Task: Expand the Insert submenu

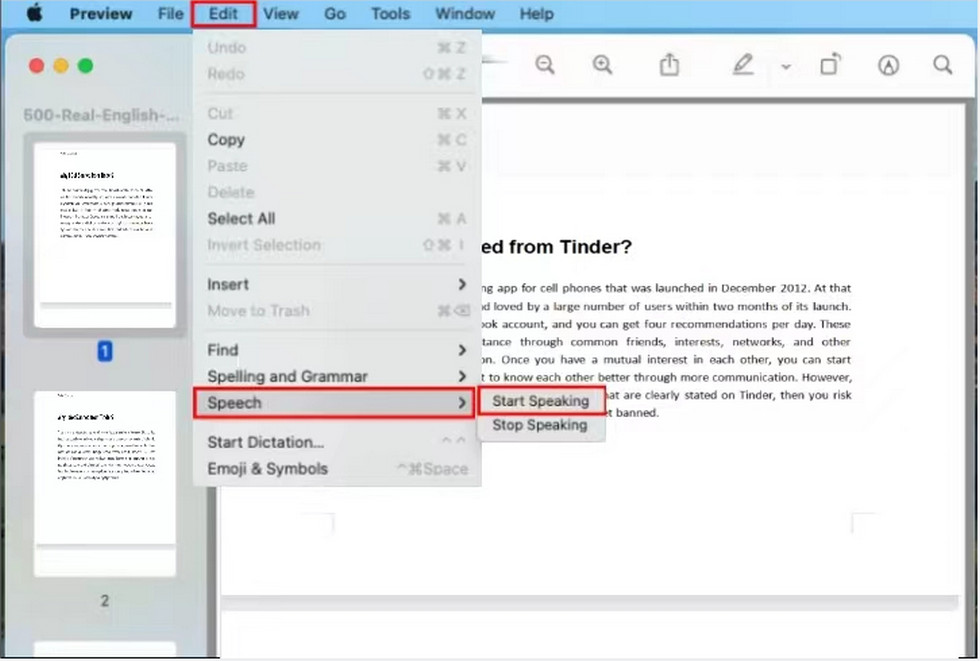Action: click(x=337, y=284)
